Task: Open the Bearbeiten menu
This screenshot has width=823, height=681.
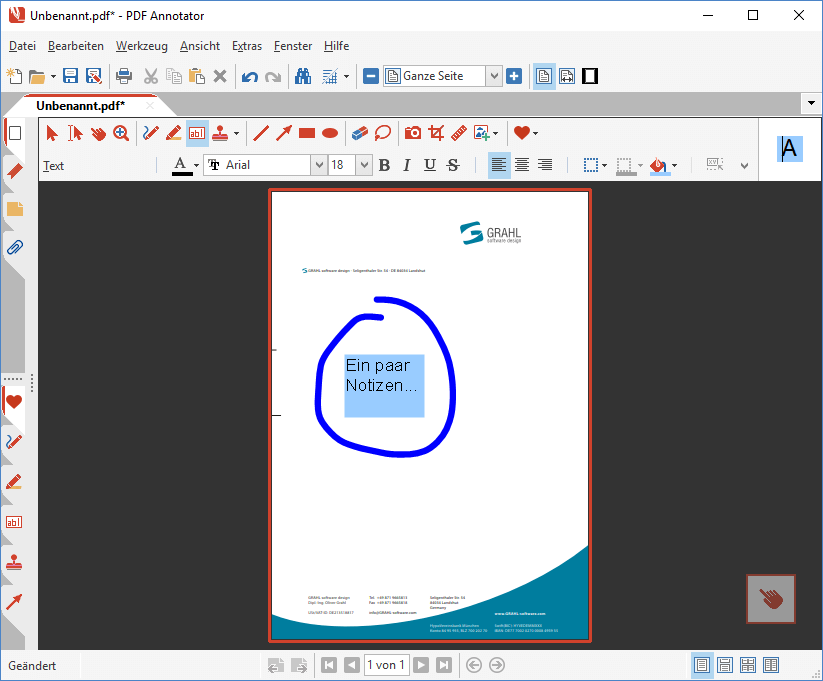Action: coord(76,46)
